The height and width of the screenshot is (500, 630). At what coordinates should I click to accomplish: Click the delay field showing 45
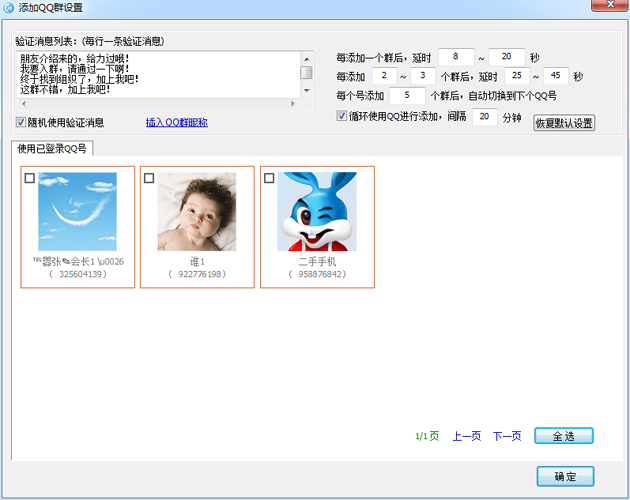coord(556,76)
